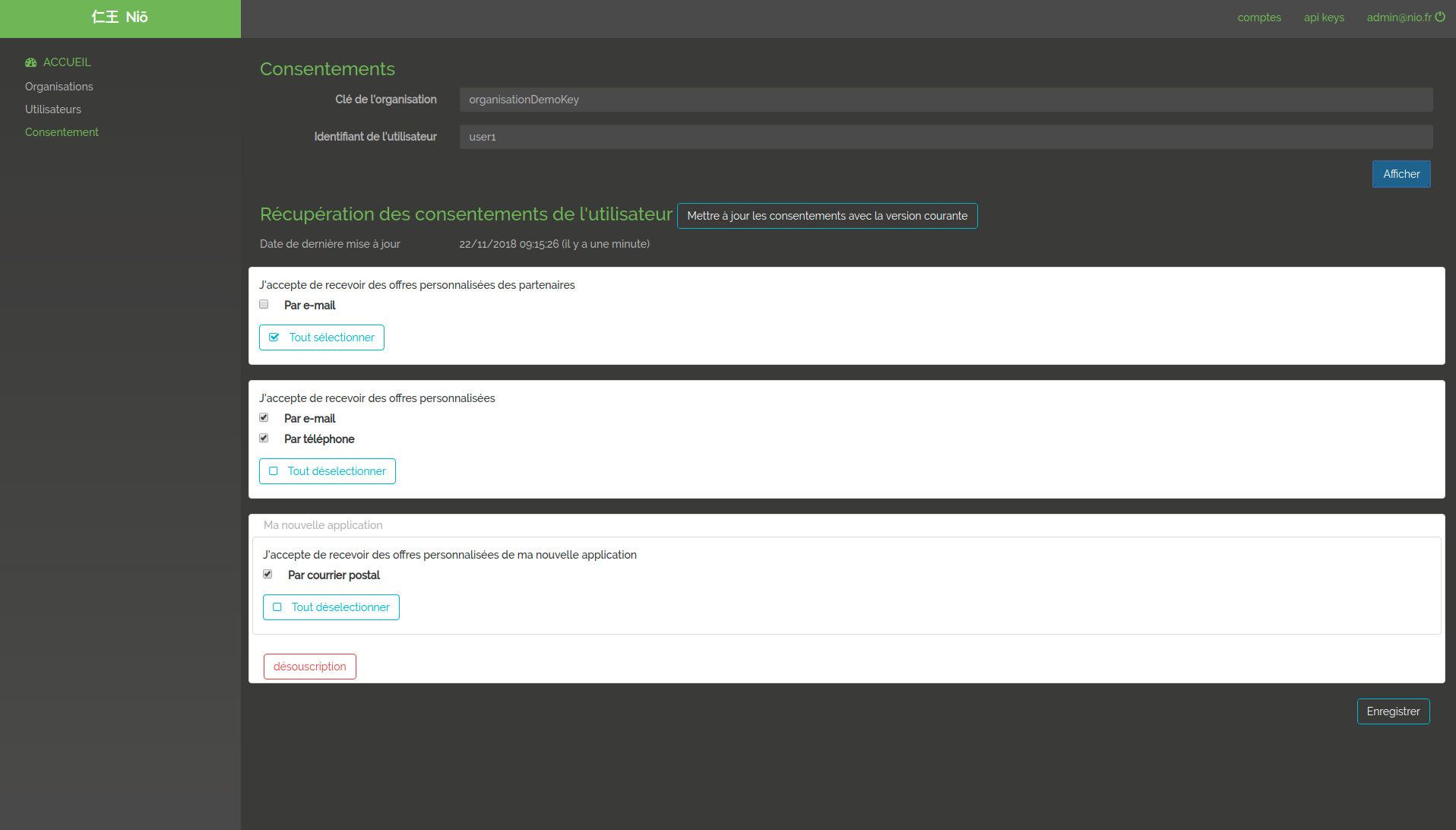This screenshot has width=1456, height=830.
Task: Select Consentement in the sidebar
Action: [62, 132]
